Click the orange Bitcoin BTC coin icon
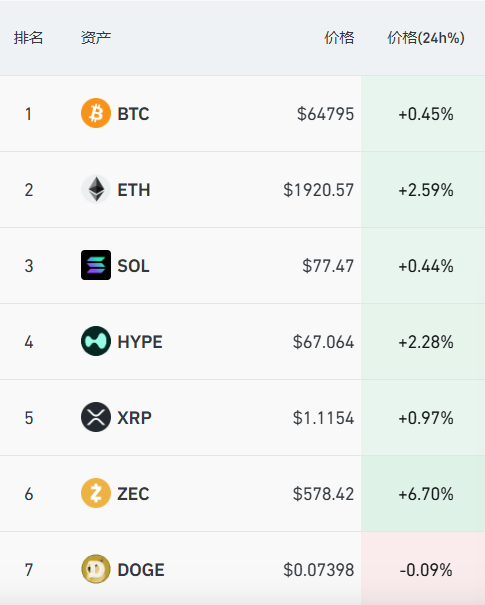 [x=96, y=113]
